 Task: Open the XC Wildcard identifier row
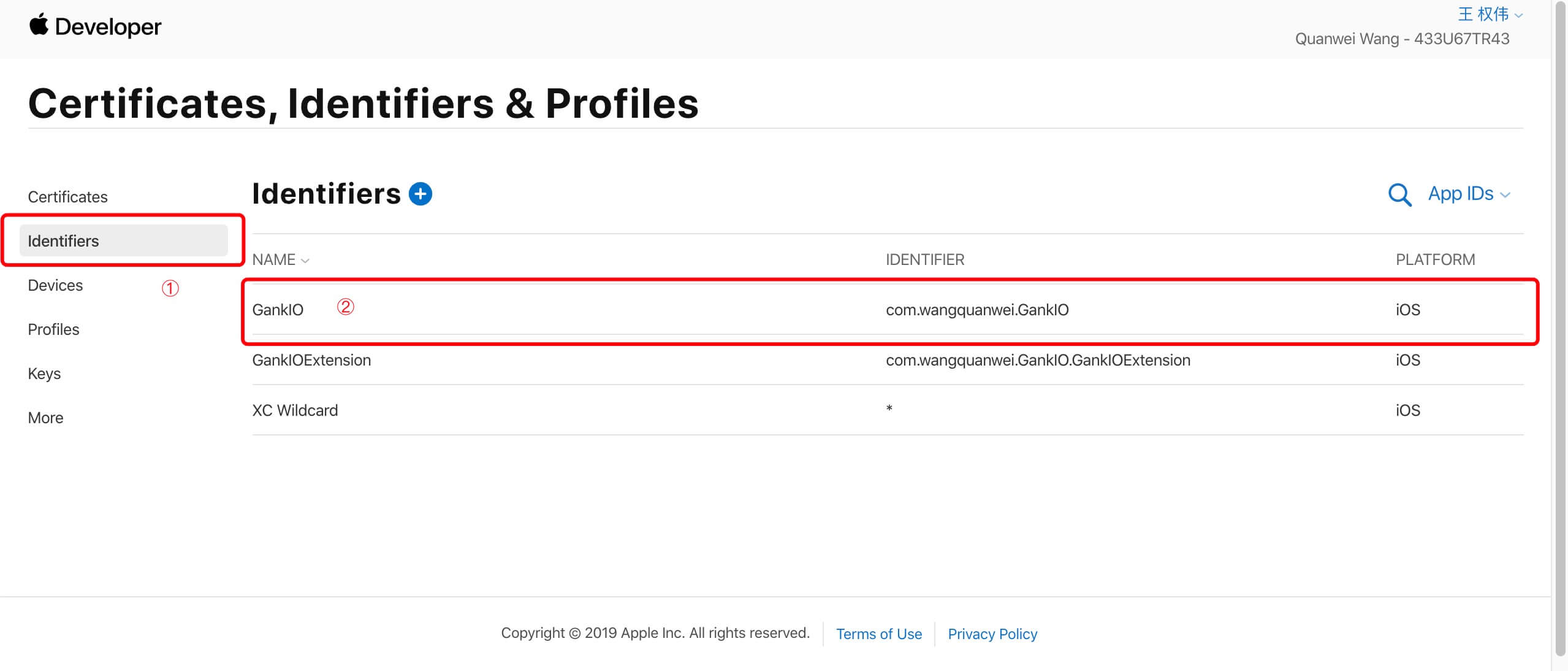point(888,410)
